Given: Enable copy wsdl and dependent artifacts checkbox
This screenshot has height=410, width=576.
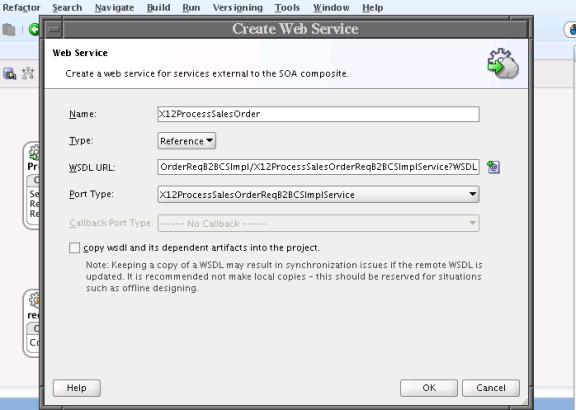Looking at the screenshot, I should (74, 248).
